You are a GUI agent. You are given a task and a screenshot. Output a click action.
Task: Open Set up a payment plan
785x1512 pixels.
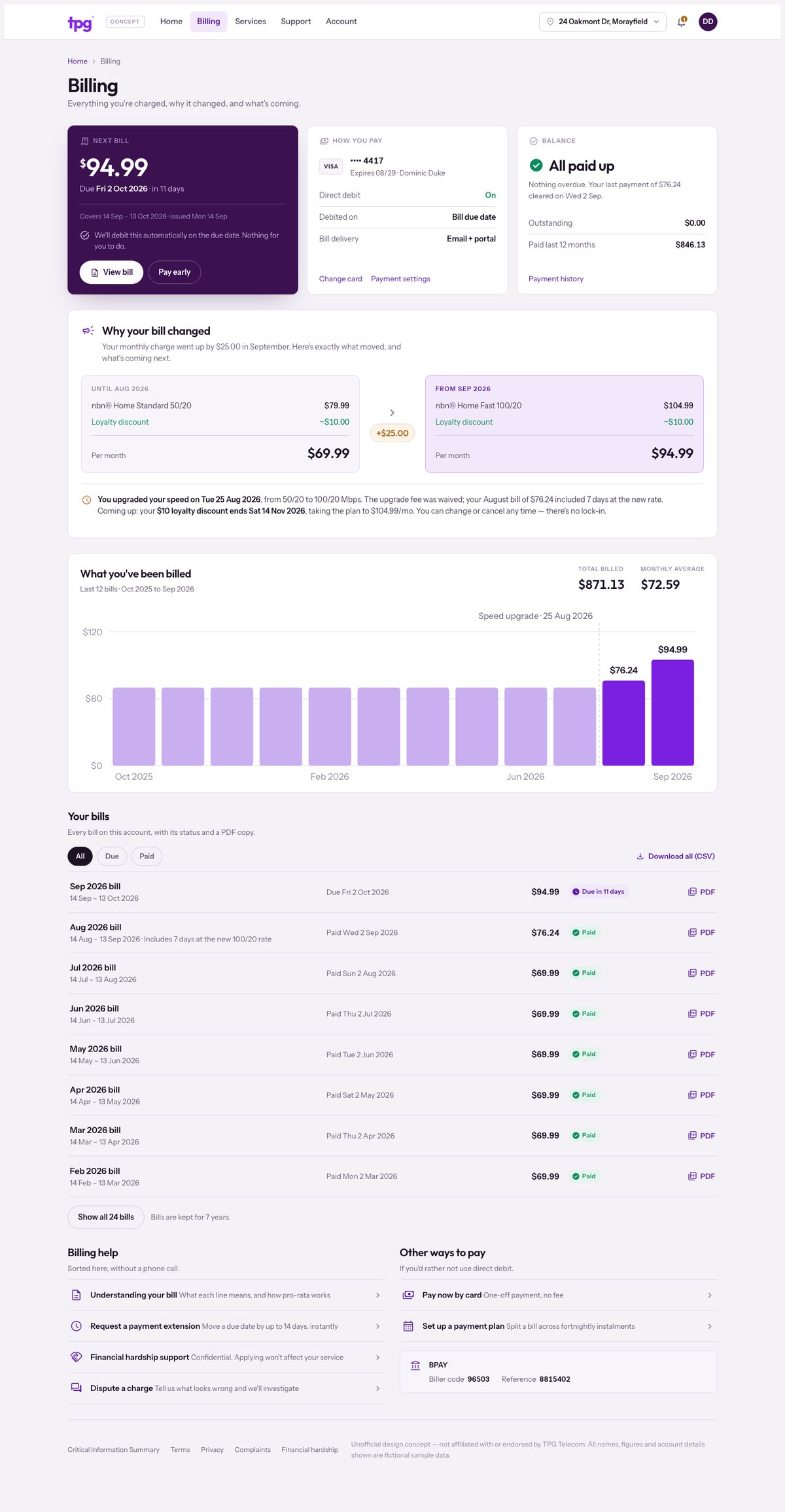[x=558, y=1326]
